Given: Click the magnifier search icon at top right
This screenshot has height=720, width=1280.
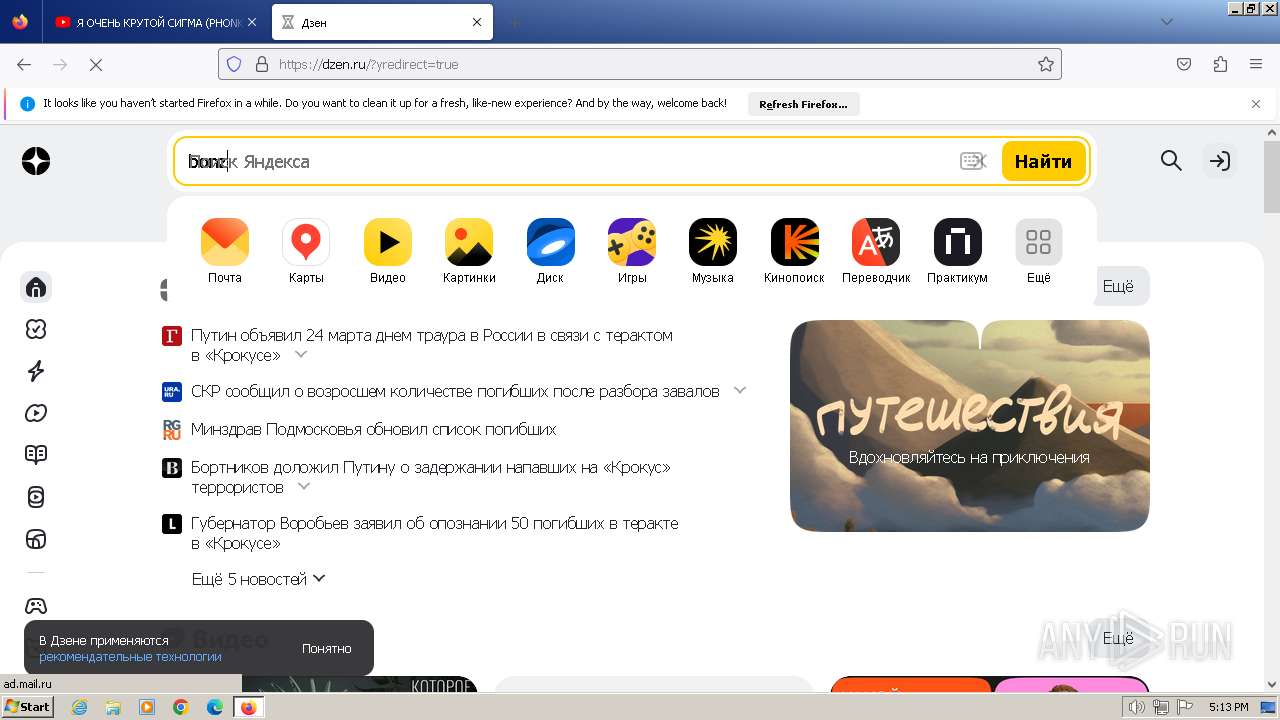Looking at the screenshot, I should tap(1171, 161).
